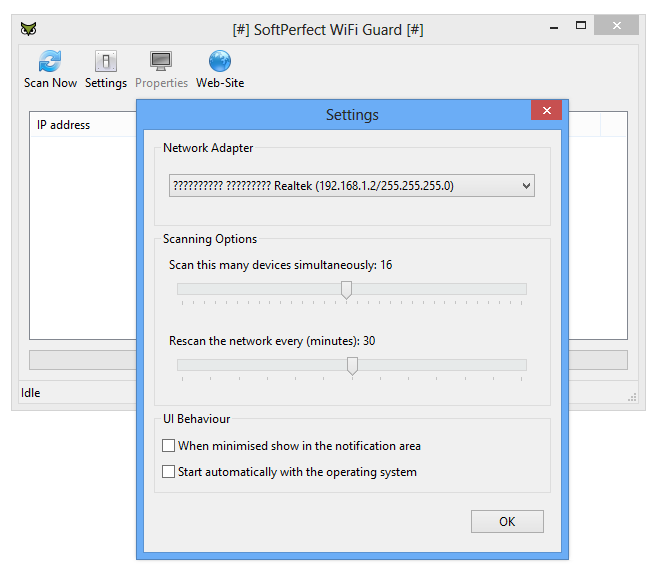This screenshot has height=583, width=663.
Task: Click the resize grip in main window corner
Action: (x=632, y=397)
